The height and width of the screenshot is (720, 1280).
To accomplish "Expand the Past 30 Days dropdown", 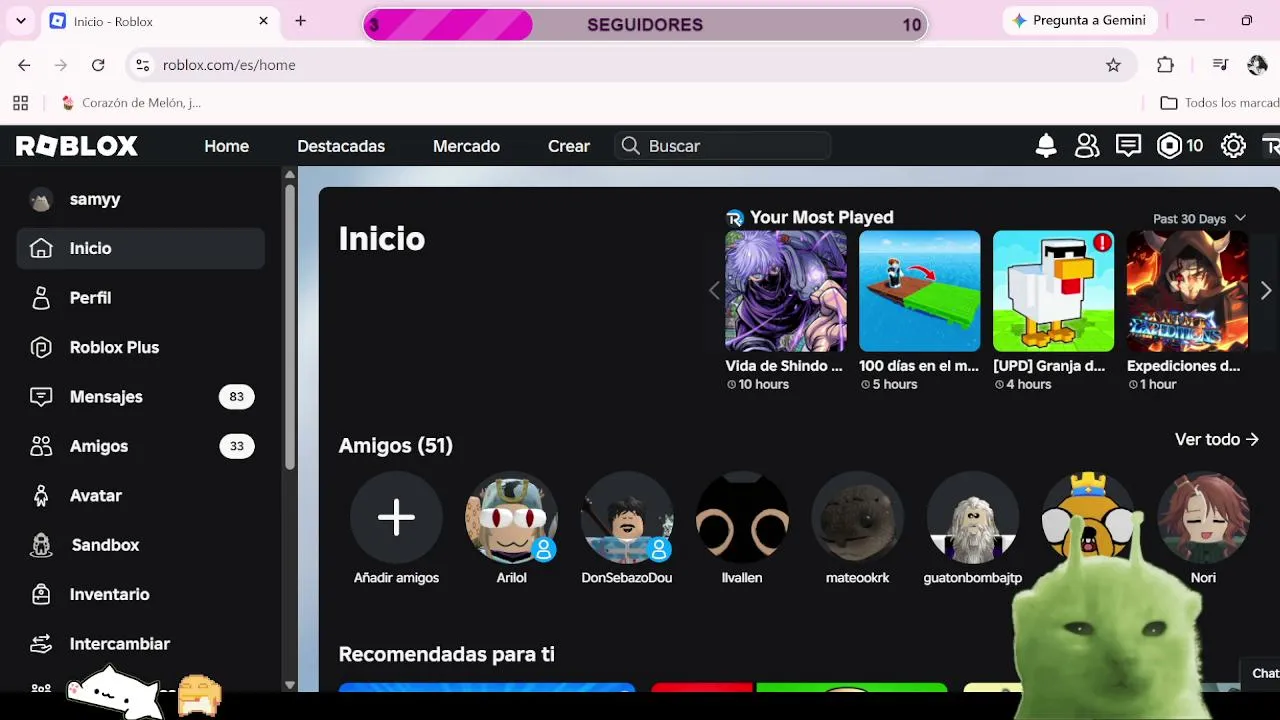I will pyautogui.click(x=1199, y=219).
